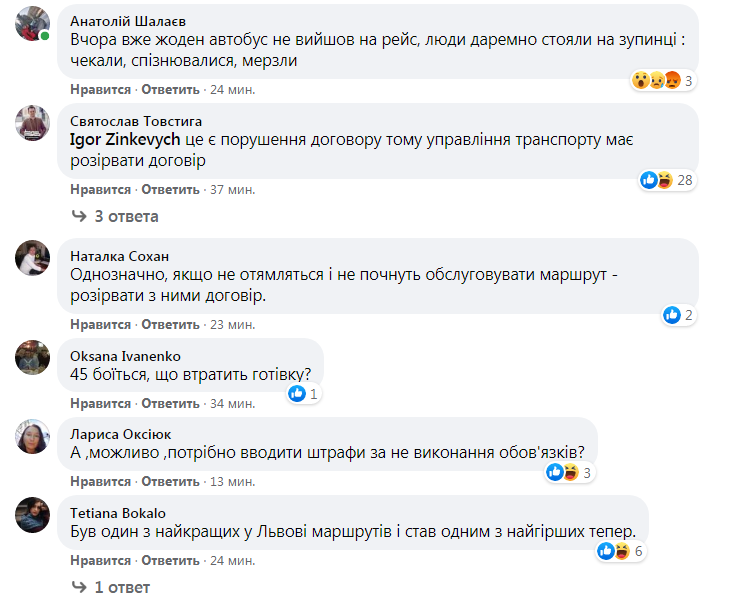Like Наталка Сохан's comment via Нравится

tap(100, 325)
